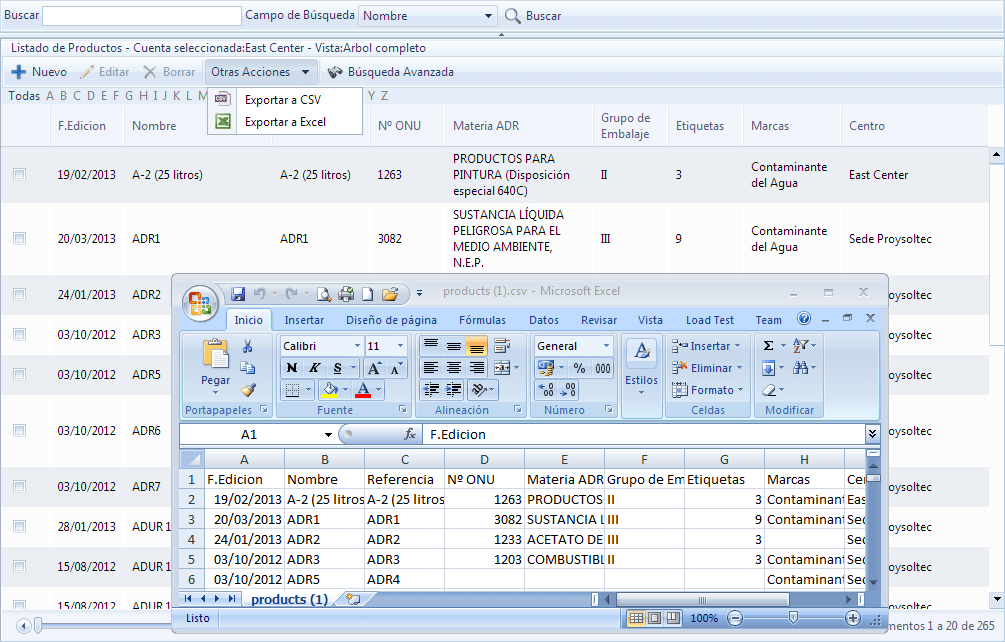Tick the checkbox for the ADR3 row
Screen dimensions: 1005x642
[20, 334]
